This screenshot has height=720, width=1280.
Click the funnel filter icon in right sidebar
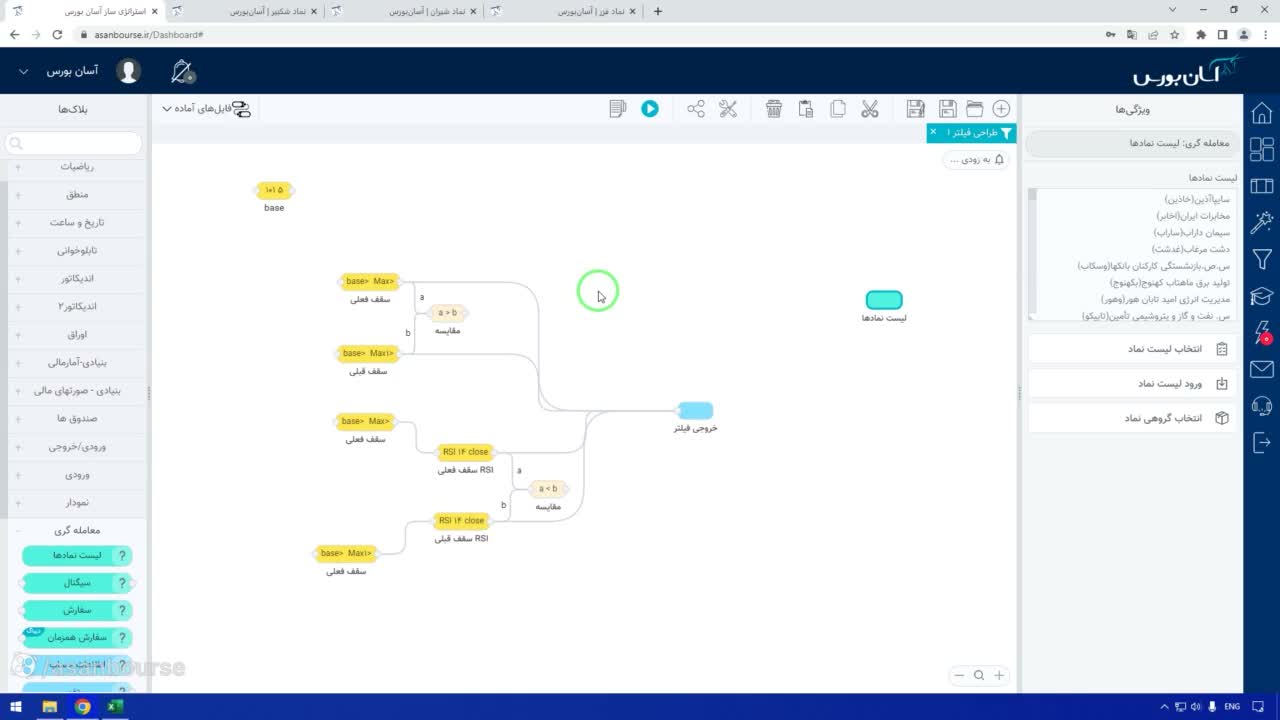click(1262, 259)
